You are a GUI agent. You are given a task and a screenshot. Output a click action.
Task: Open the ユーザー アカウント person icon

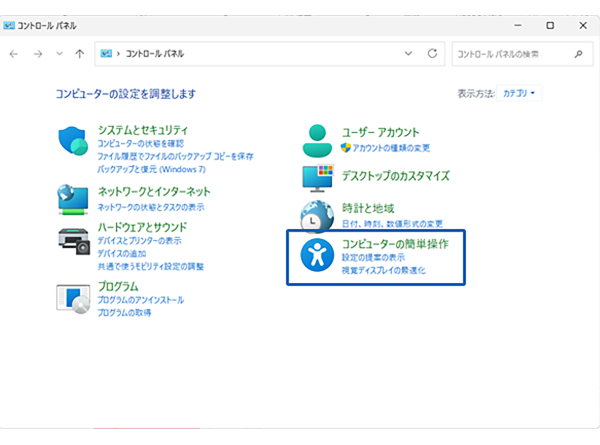317,140
